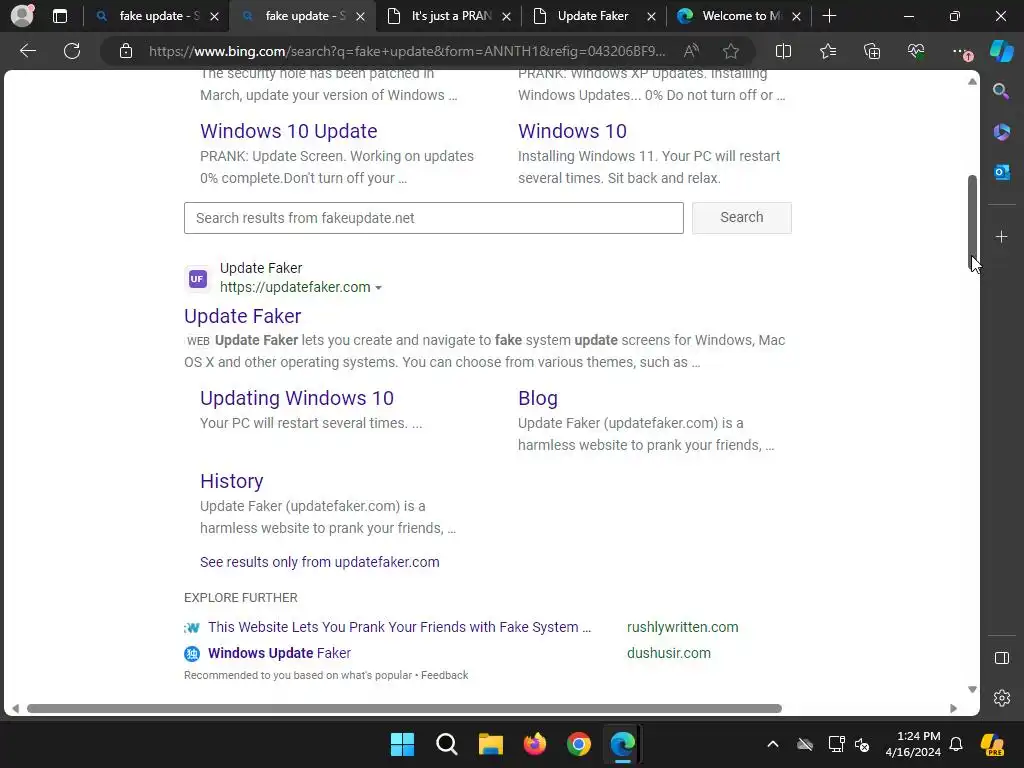Expand the updatefaker.com URL dropdown arrow
Screen dimensions: 1024x768
[378, 288]
